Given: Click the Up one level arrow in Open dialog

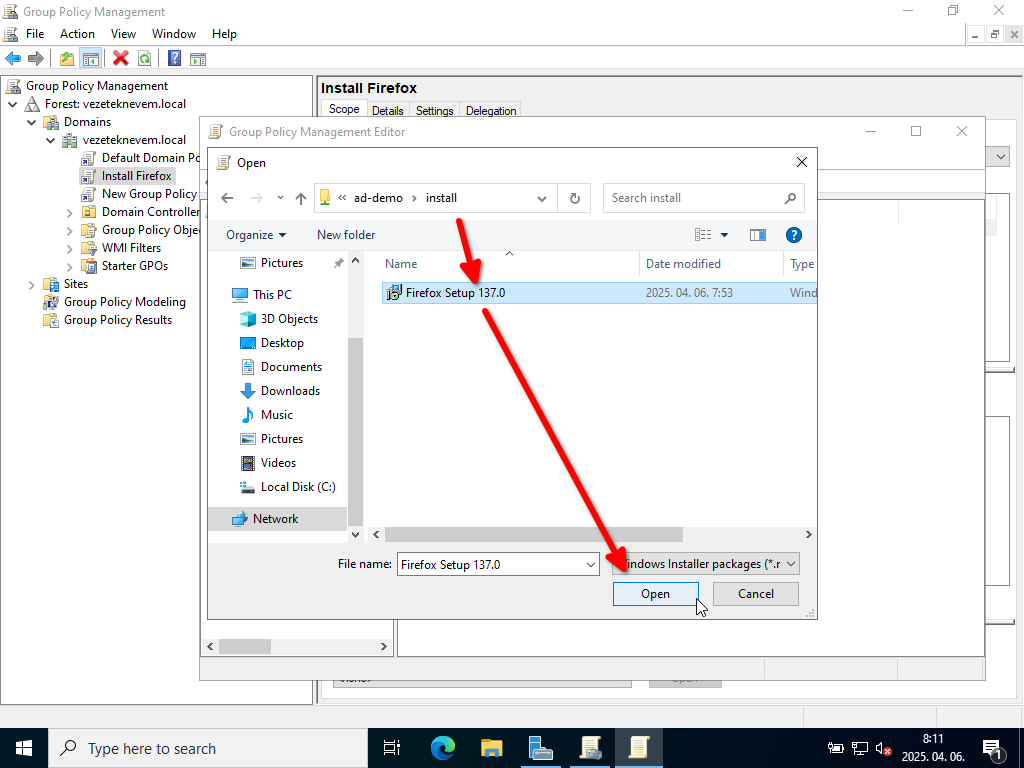Looking at the screenshot, I should 300,198.
